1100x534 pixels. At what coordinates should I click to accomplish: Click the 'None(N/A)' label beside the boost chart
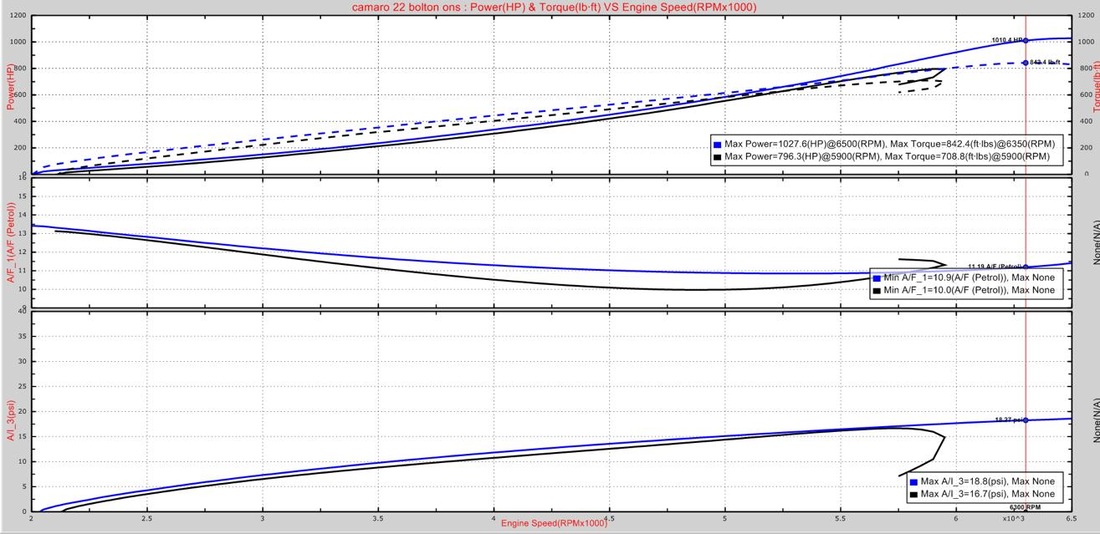pyautogui.click(x=1095, y=420)
